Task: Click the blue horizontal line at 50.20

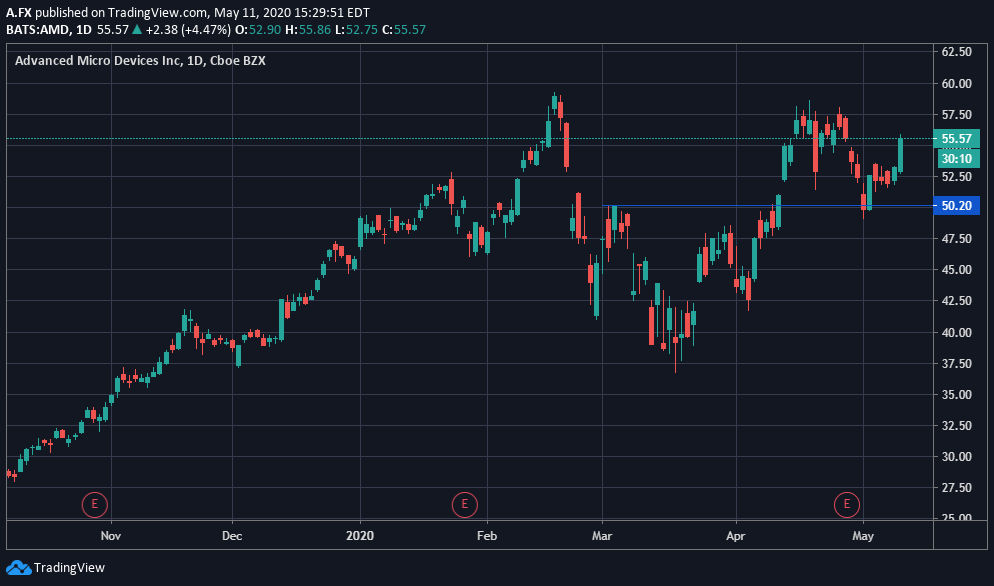Action: [767, 205]
